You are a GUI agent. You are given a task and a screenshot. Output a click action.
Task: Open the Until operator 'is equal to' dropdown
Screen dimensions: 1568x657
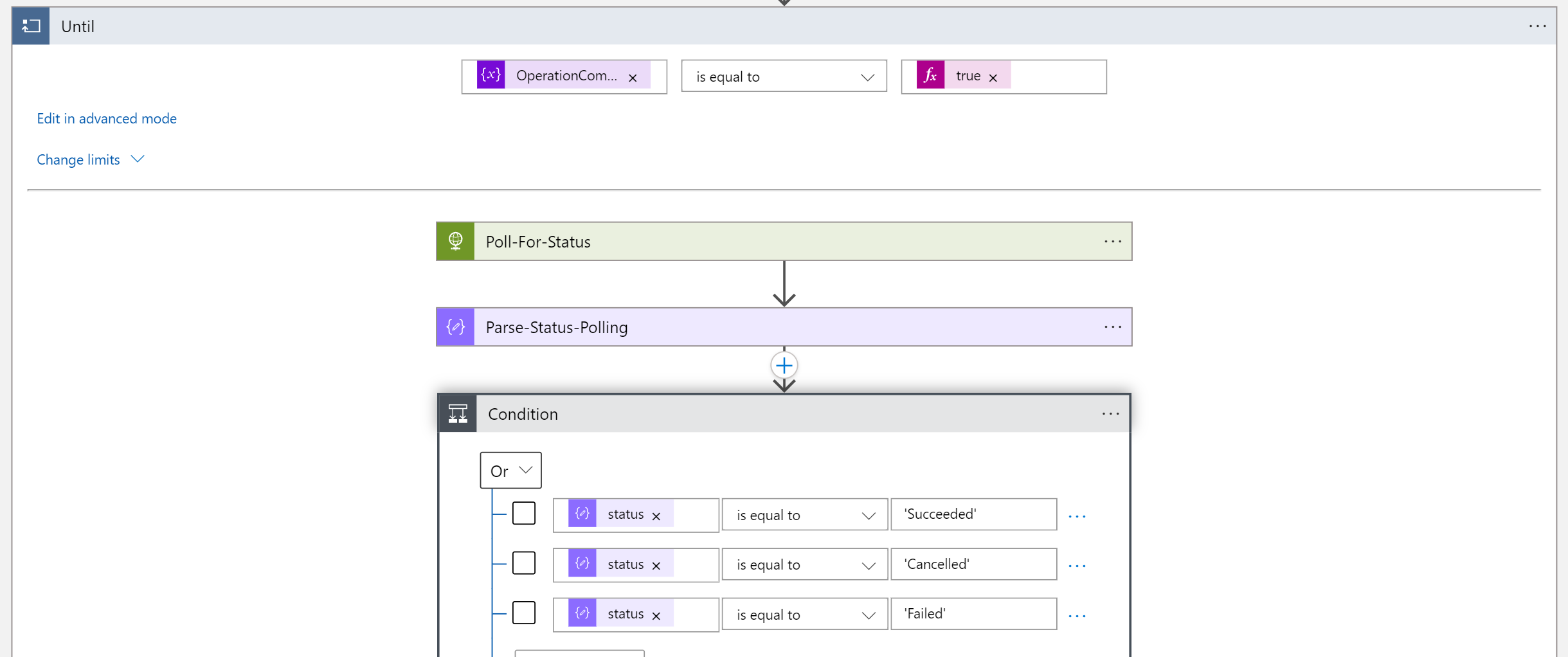[784, 77]
